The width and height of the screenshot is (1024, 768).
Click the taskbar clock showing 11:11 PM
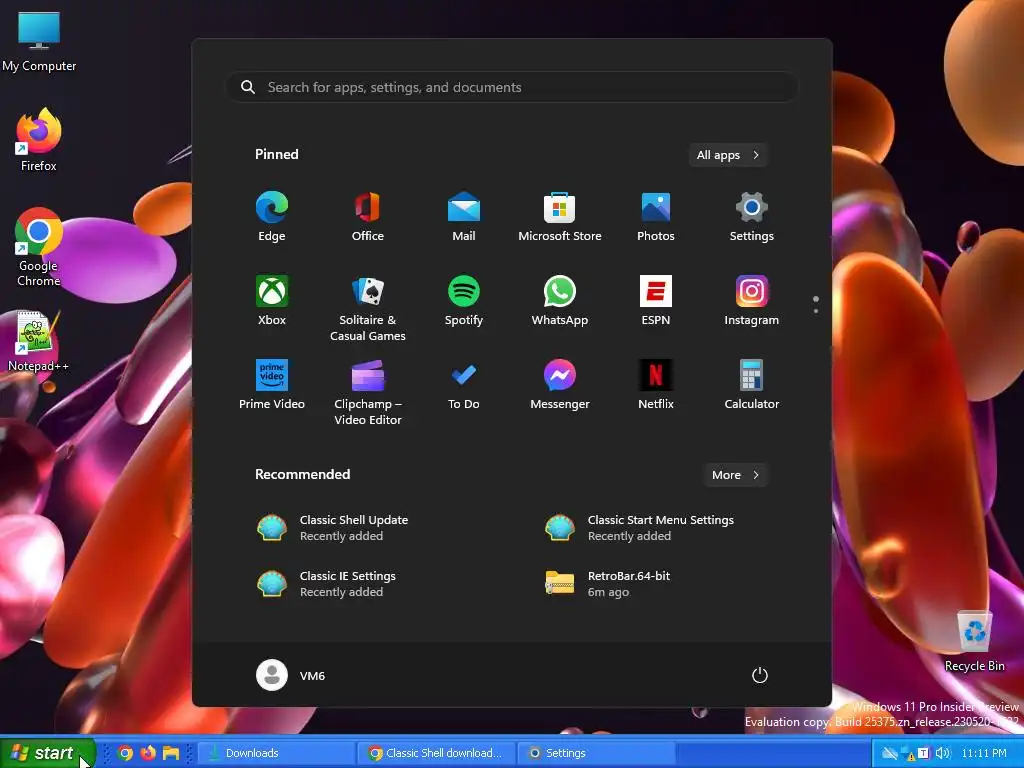(984, 753)
